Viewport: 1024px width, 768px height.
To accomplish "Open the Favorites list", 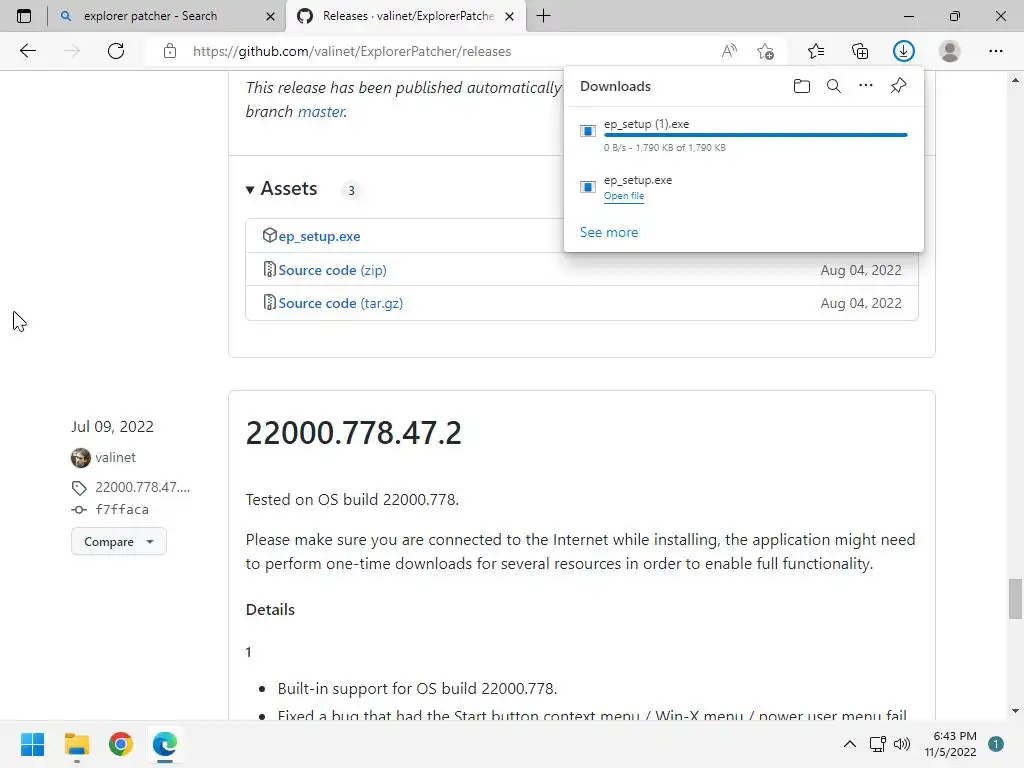I will tap(816, 51).
